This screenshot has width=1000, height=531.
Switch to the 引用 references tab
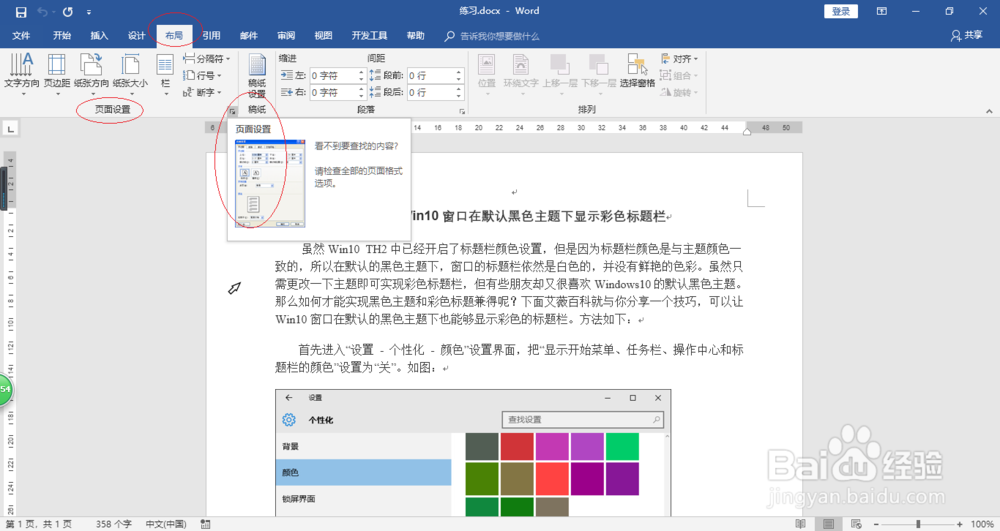coord(212,36)
